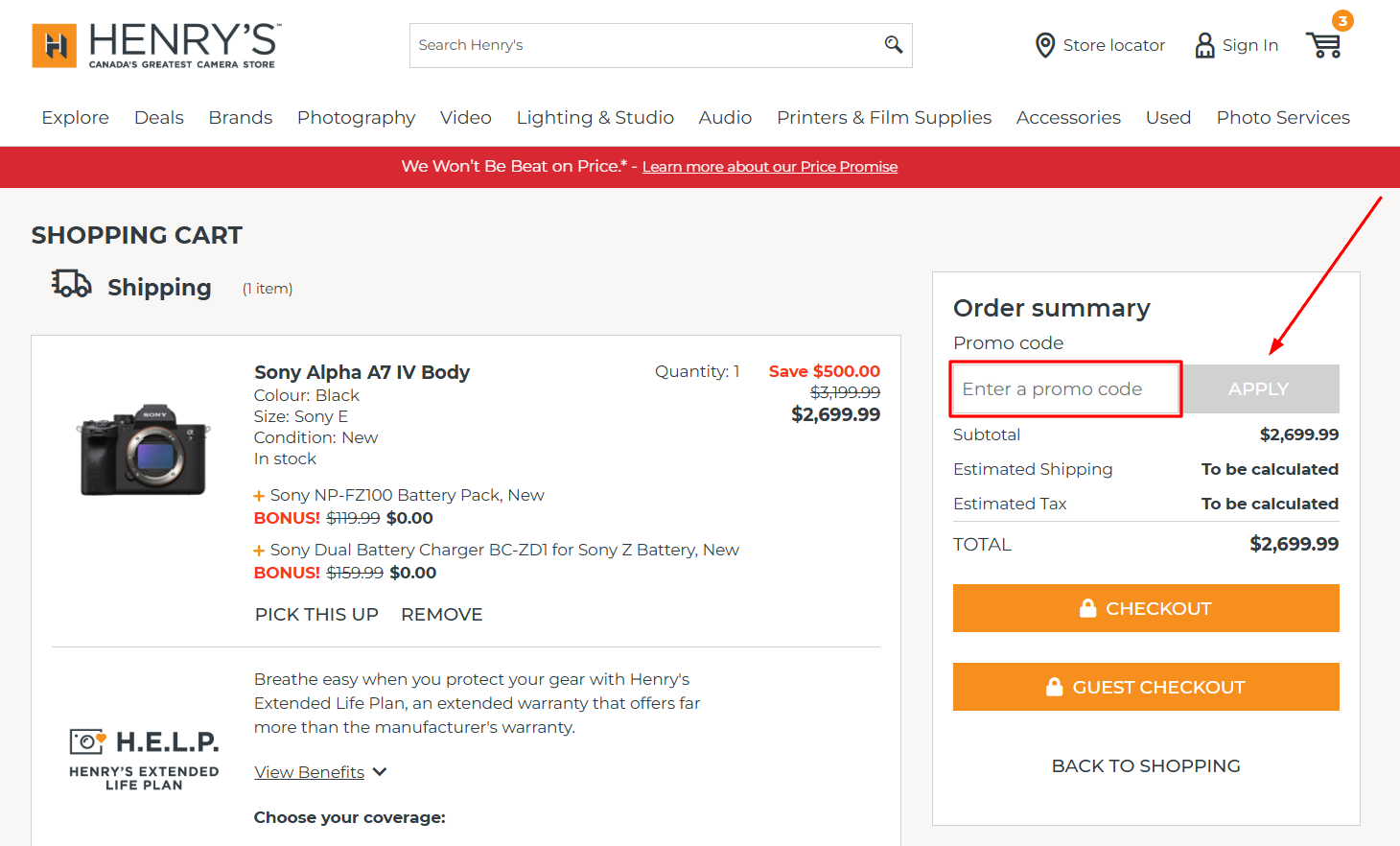Viewport: 1400px width, 846px height.
Task: Click the Sign In text
Action: coord(1249,45)
